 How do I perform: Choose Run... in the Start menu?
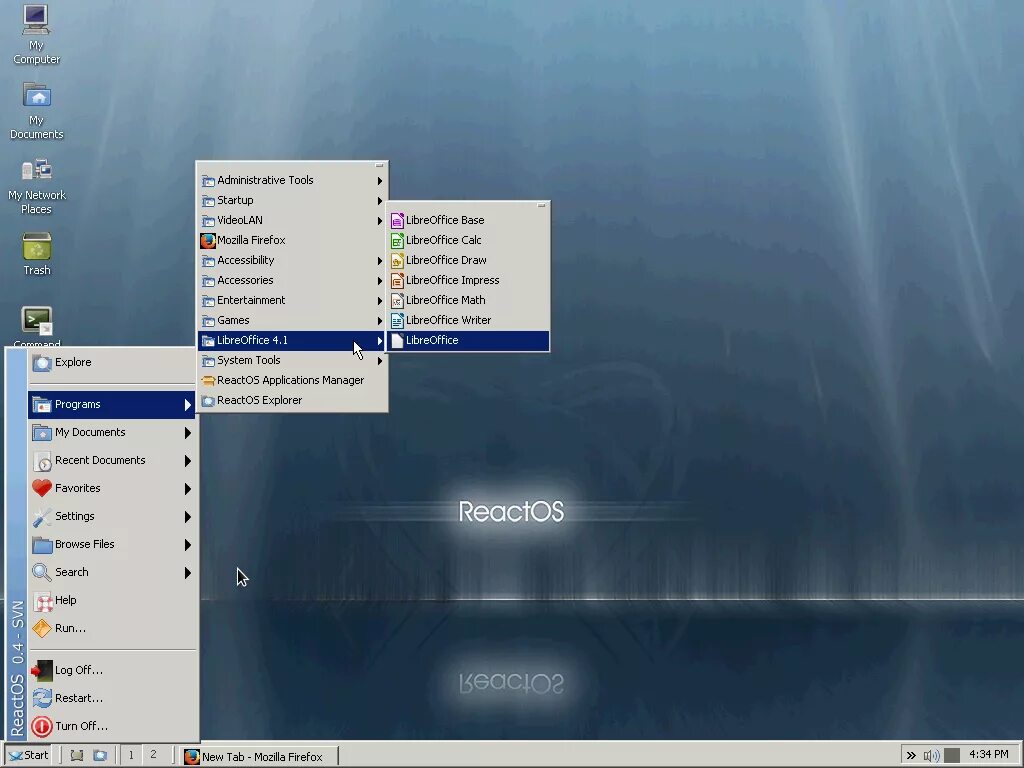(x=112, y=628)
